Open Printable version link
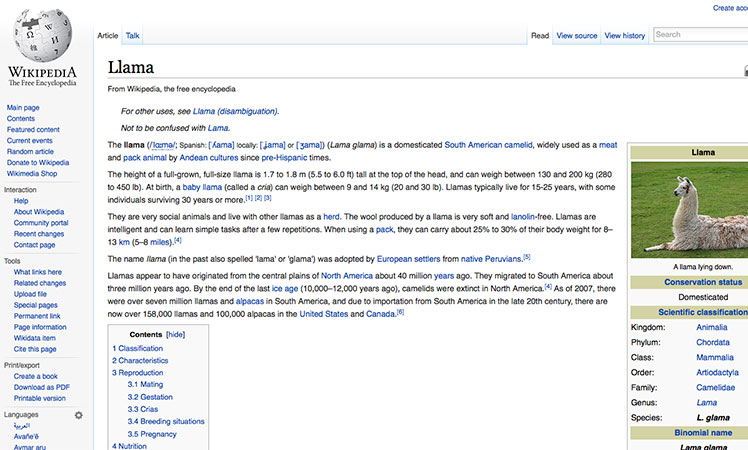This screenshot has width=748, height=450. (x=40, y=398)
